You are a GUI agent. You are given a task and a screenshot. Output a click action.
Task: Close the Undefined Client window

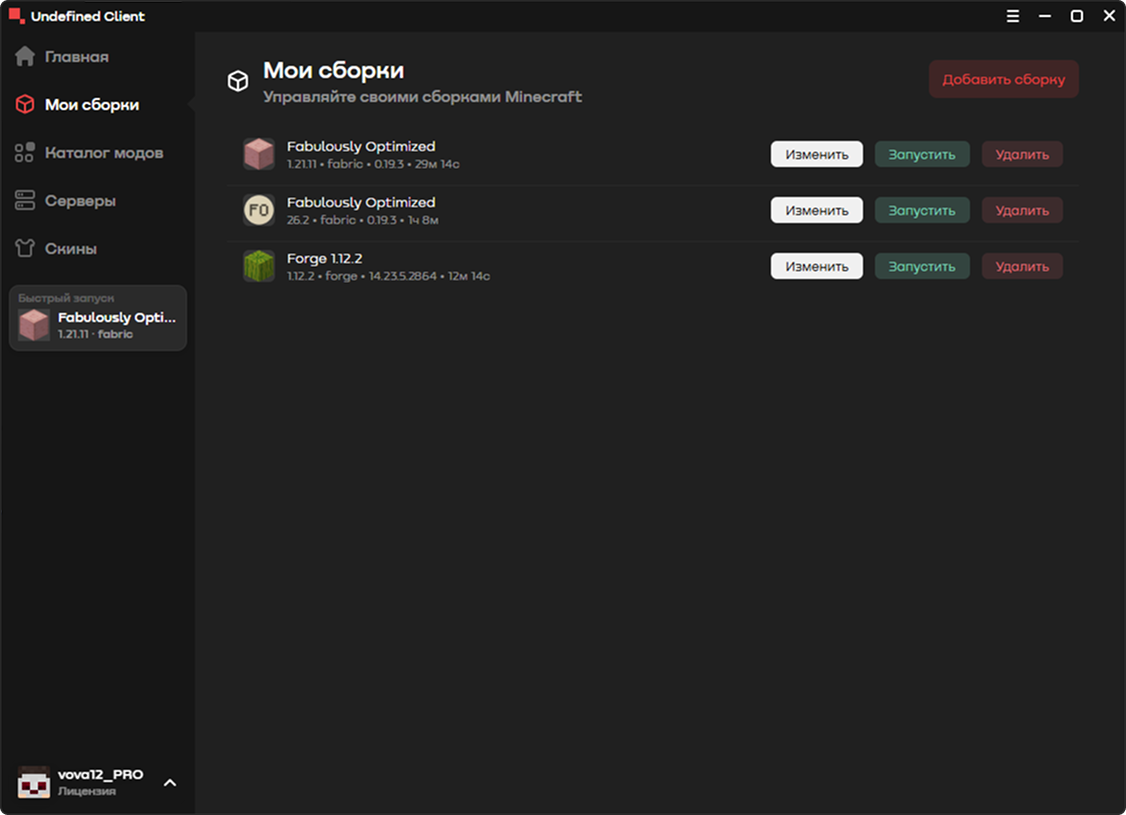pyautogui.click(x=1109, y=16)
